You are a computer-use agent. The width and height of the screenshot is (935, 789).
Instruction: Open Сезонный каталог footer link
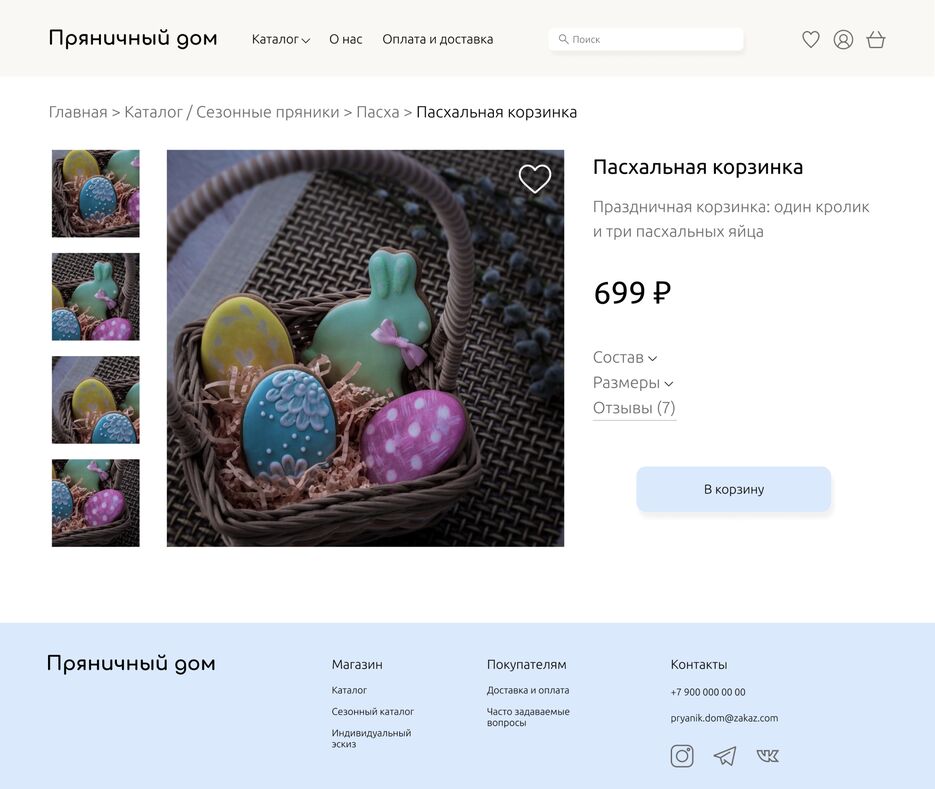click(373, 711)
